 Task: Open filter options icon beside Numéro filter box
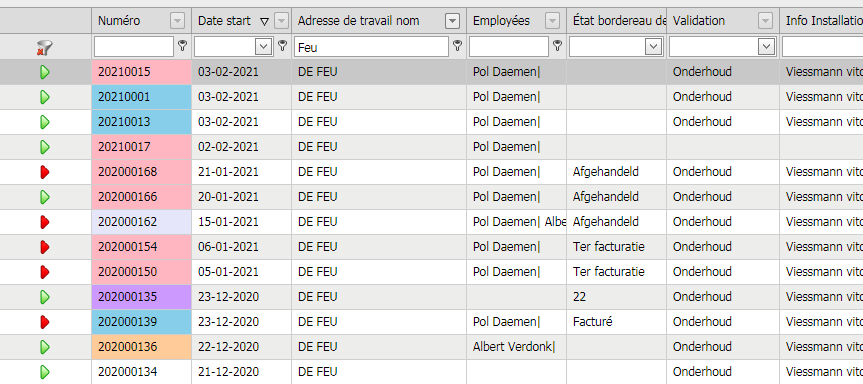(x=183, y=46)
